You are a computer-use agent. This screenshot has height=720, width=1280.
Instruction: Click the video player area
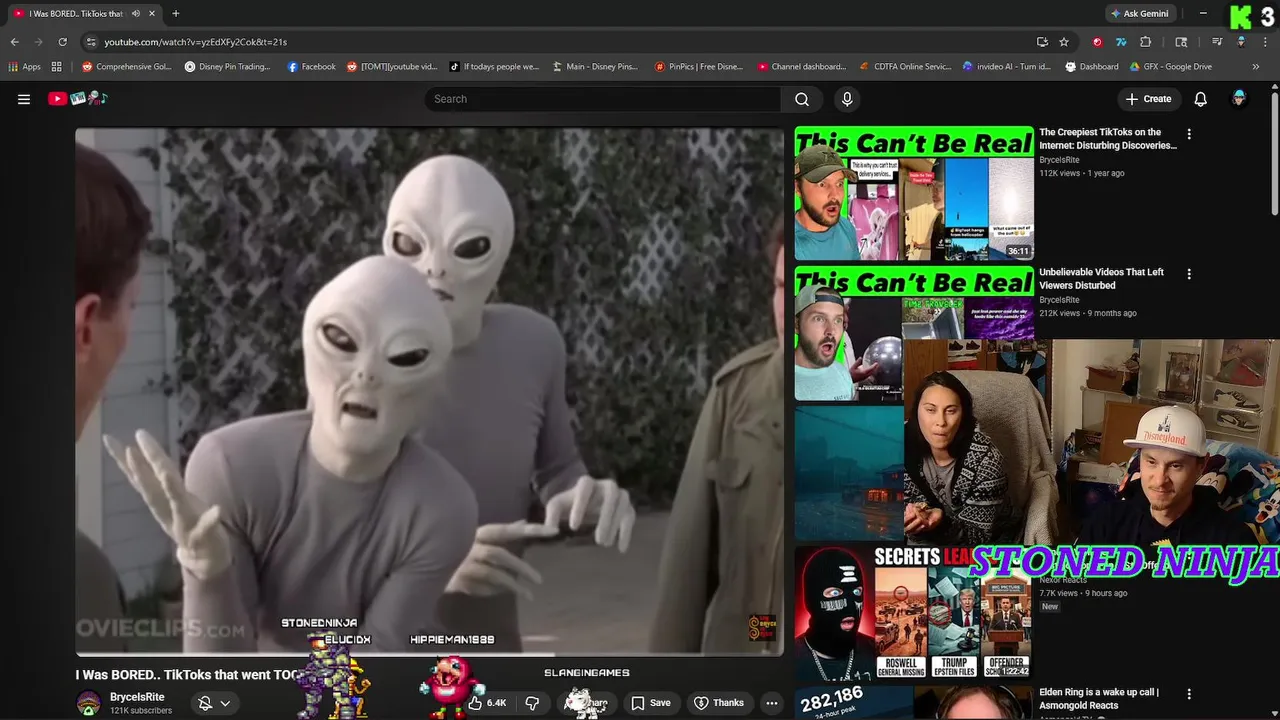(x=430, y=391)
